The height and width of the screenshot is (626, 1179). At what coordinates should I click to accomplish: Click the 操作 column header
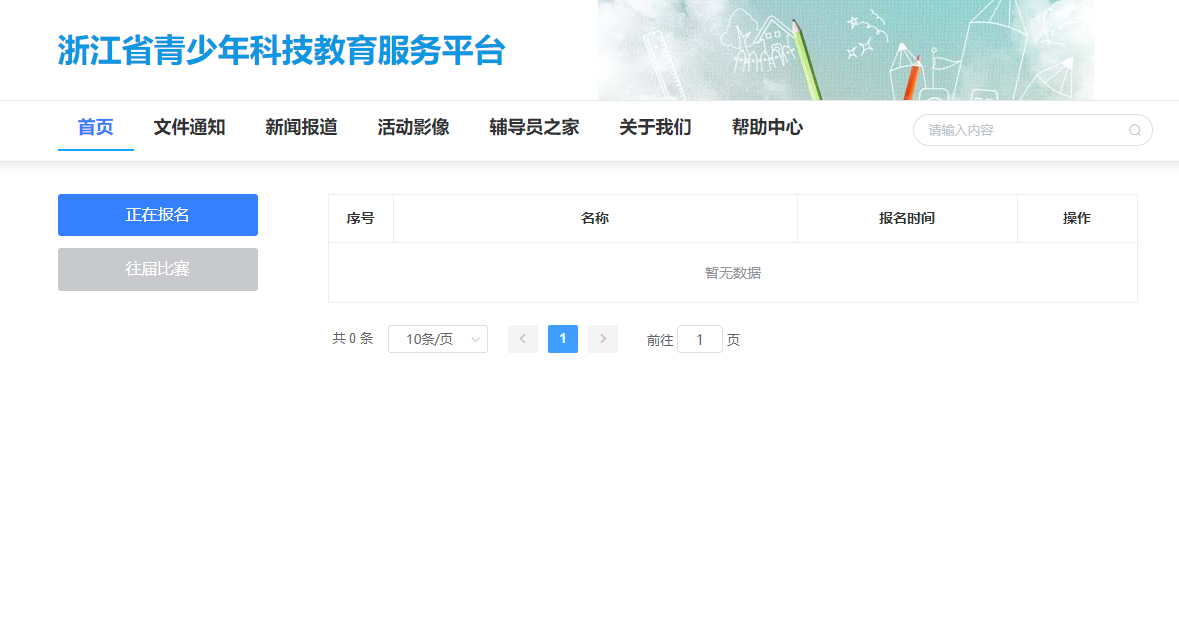(1077, 219)
